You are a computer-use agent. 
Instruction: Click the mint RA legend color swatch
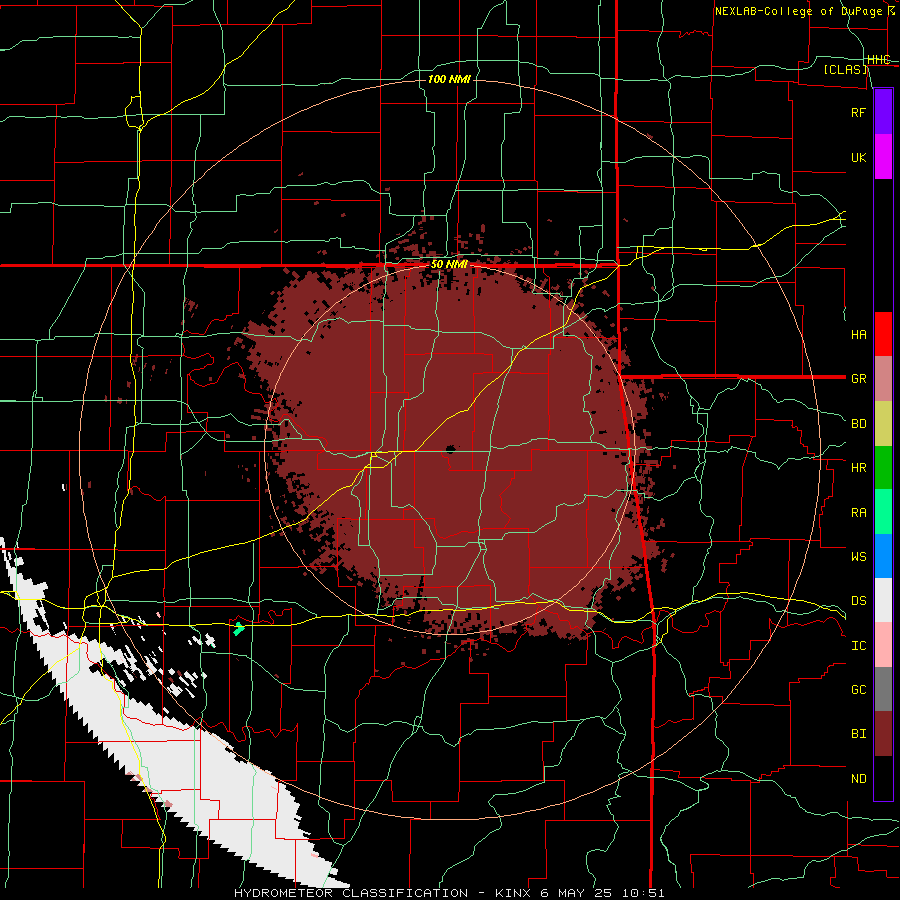[x=883, y=512]
